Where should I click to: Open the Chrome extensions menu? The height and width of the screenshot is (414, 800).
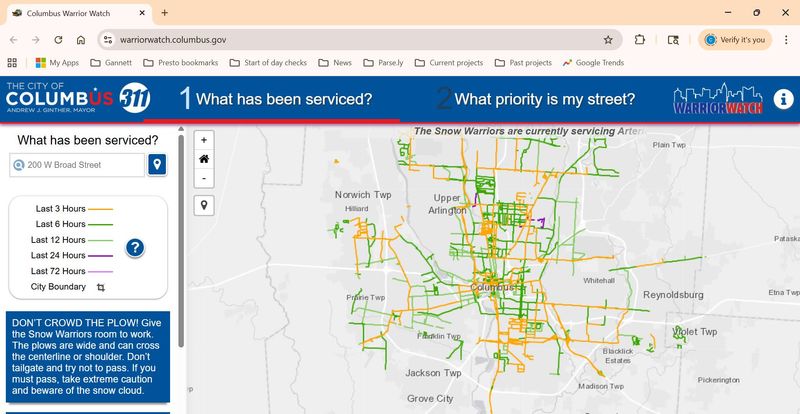coord(640,40)
